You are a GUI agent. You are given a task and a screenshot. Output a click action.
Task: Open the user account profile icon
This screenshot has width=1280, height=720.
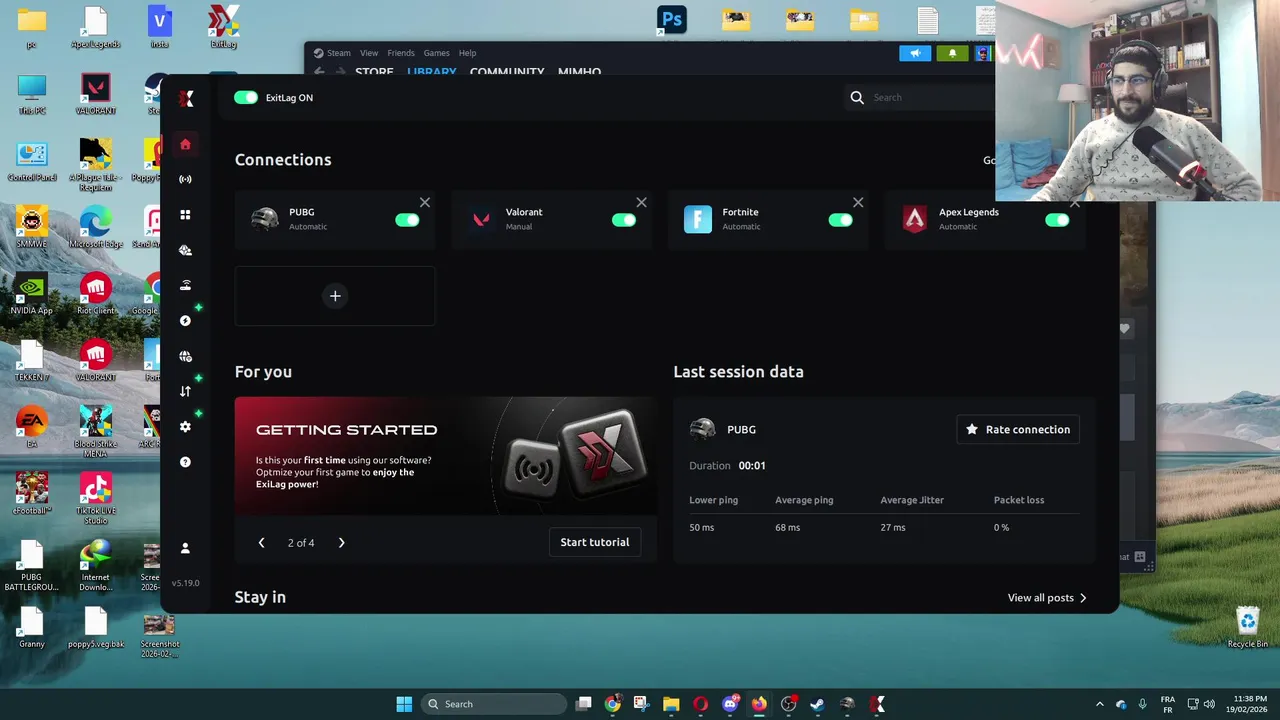(x=185, y=548)
